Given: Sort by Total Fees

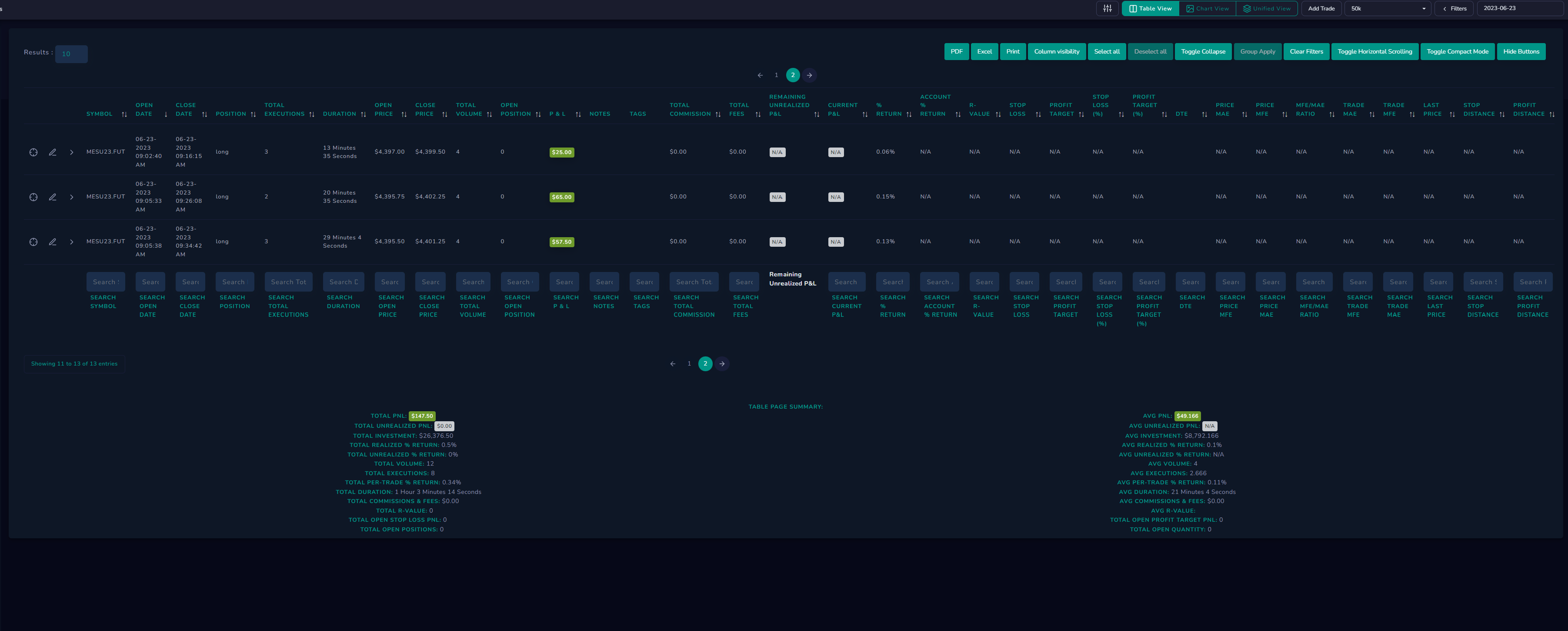Looking at the screenshot, I should click(x=758, y=114).
